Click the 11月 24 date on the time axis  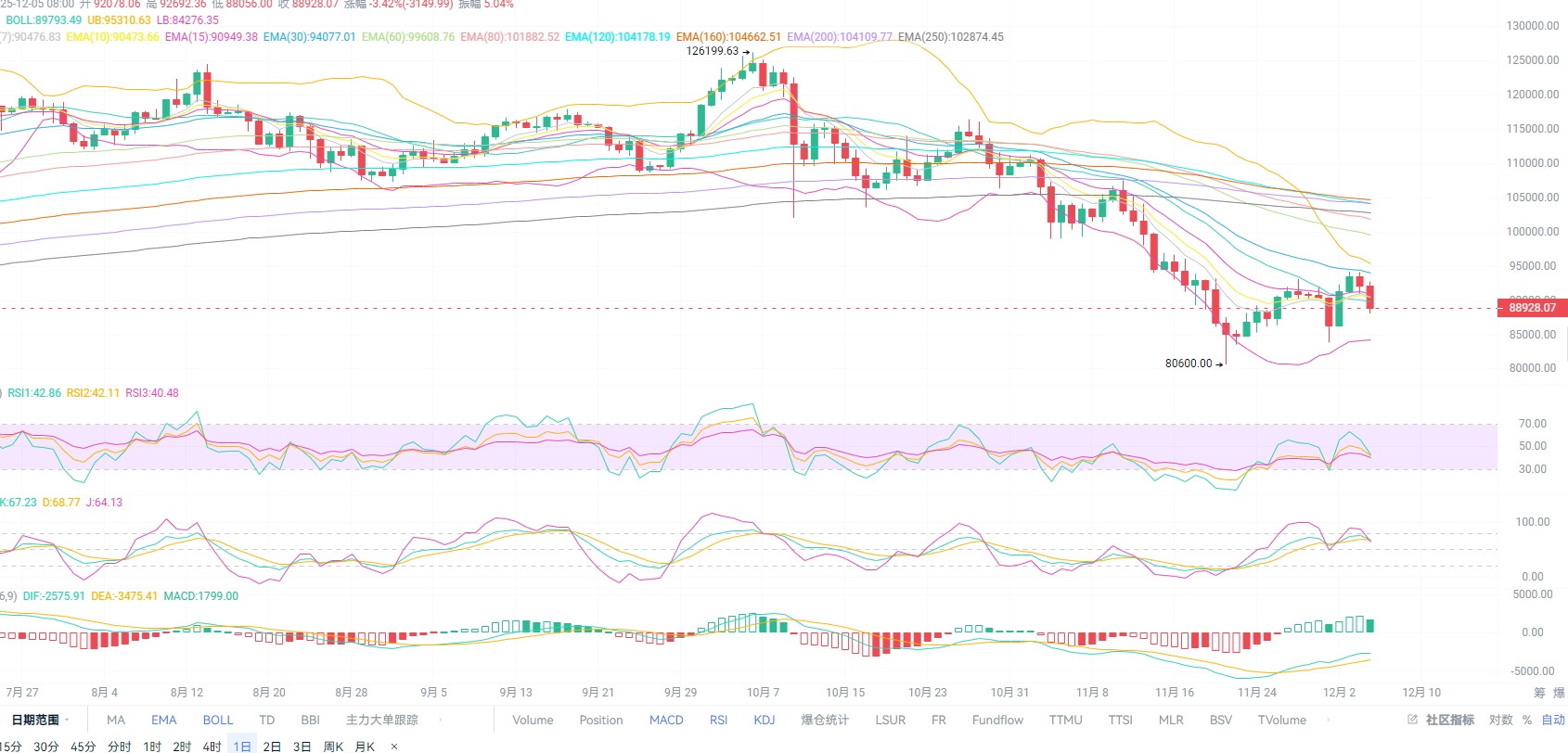[1256, 693]
